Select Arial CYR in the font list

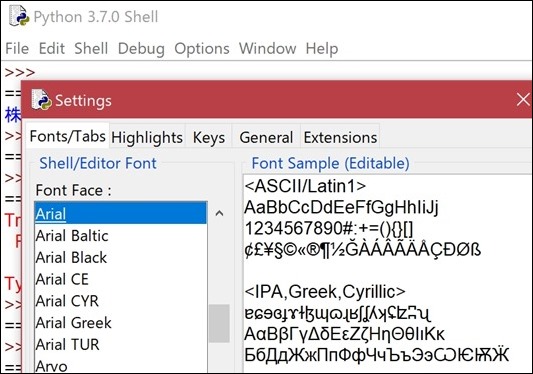120,301
